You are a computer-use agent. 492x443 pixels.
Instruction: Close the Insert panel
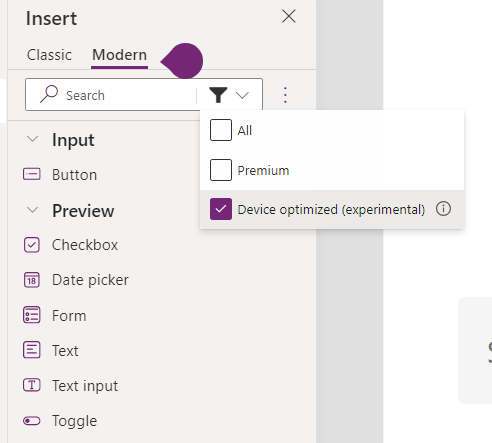(289, 16)
